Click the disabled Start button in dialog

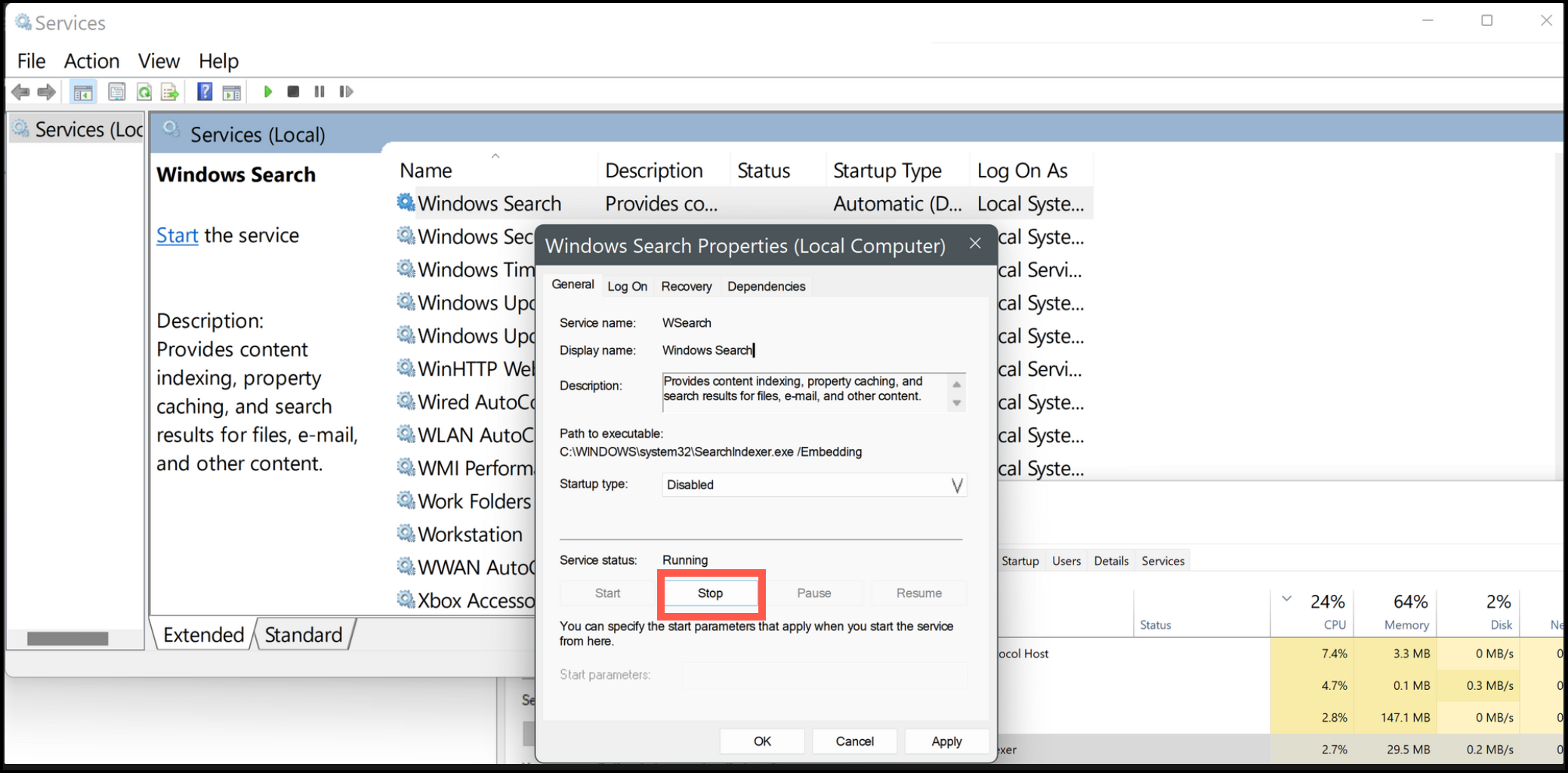coord(607,593)
